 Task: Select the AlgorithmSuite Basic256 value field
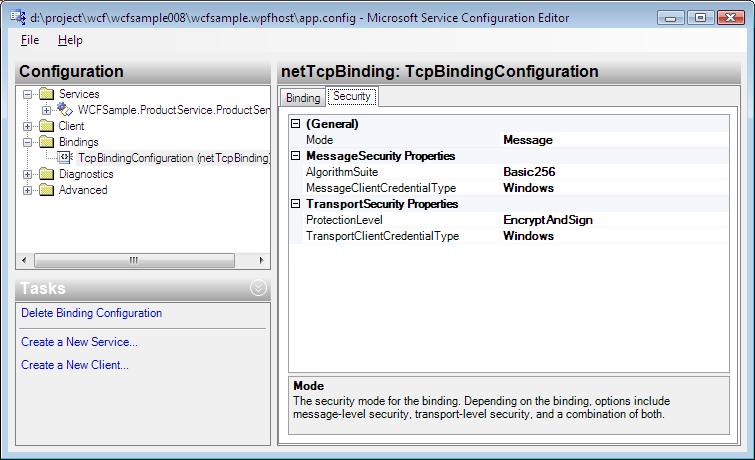click(614, 172)
